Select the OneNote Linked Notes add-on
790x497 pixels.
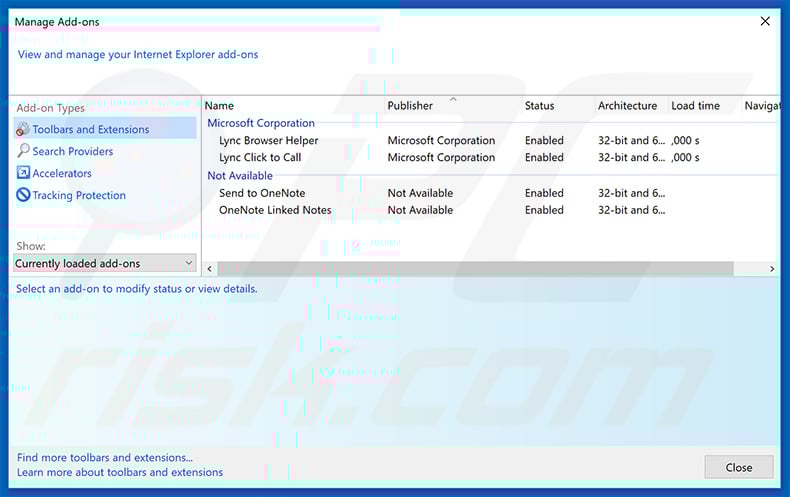pyautogui.click(x=275, y=210)
